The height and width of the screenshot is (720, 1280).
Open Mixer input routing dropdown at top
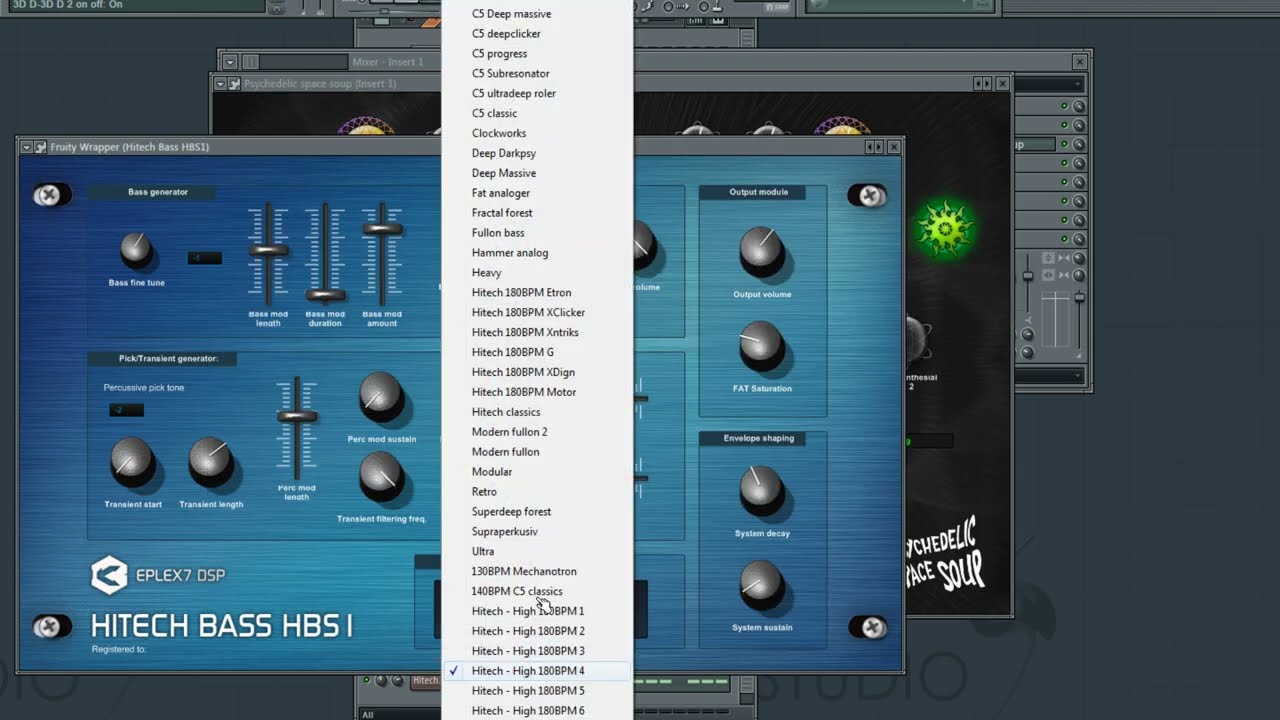1048,84
